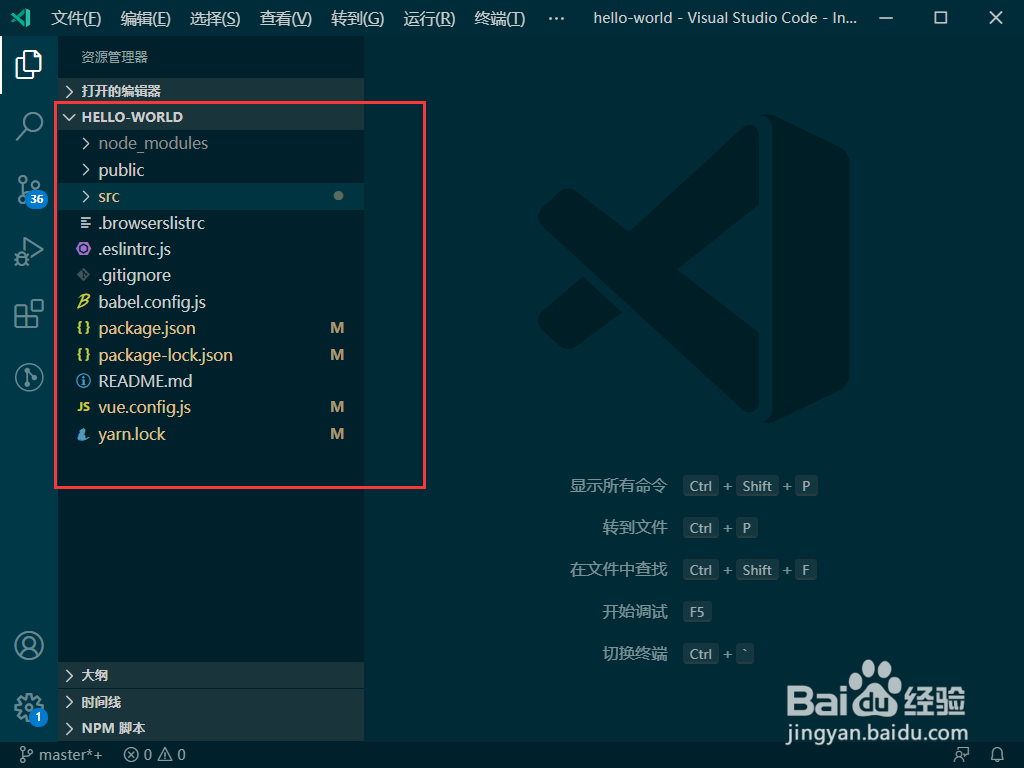This screenshot has height=768, width=1024.
Task: Click the vue.config.js JS icon
Action: [x=84, y=407]
